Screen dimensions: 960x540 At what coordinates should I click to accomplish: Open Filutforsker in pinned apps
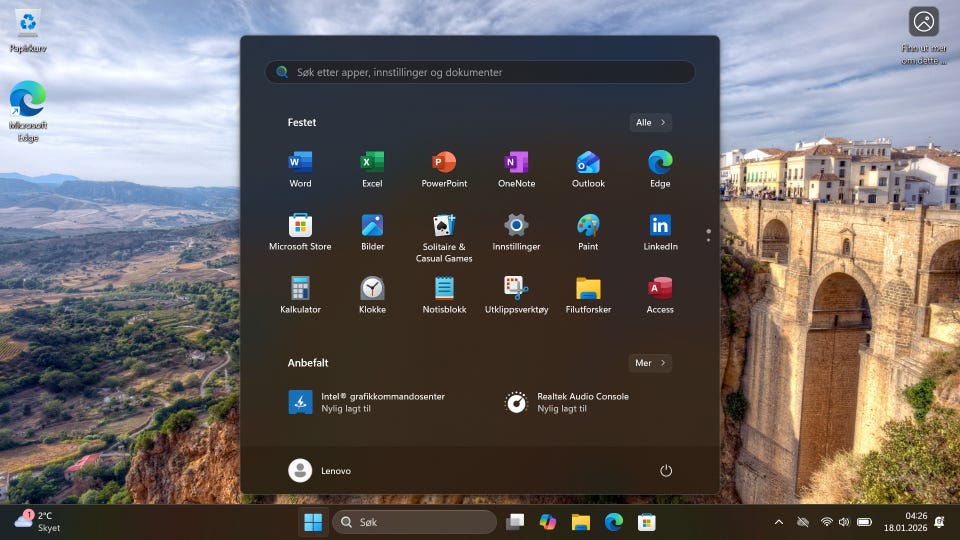(x=588, y=296)
